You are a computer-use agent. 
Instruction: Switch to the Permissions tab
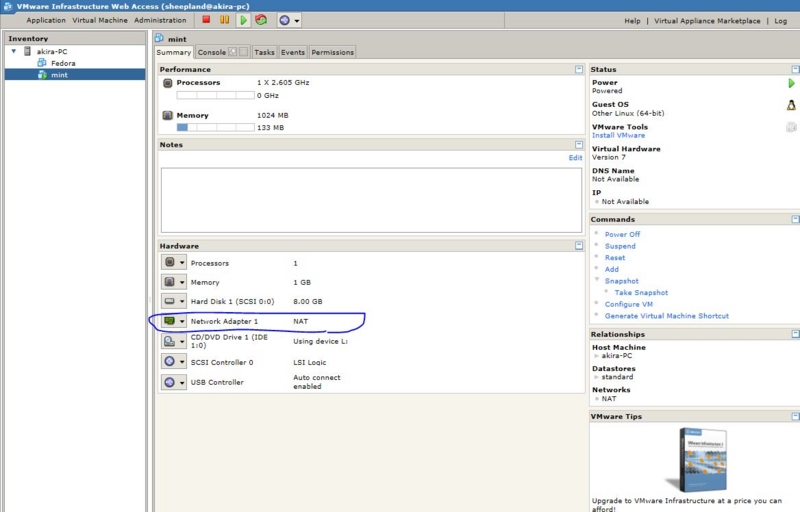333,52
